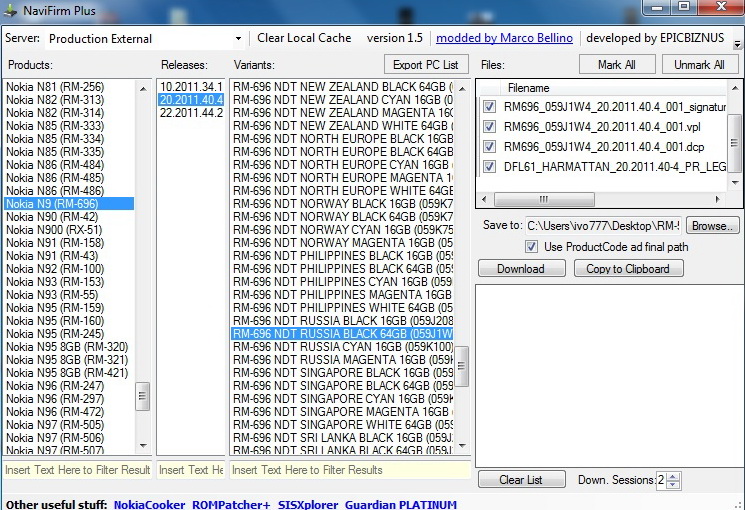Click Unmark All button
This screenshot has width=745, height=510.
coord(699,65)
